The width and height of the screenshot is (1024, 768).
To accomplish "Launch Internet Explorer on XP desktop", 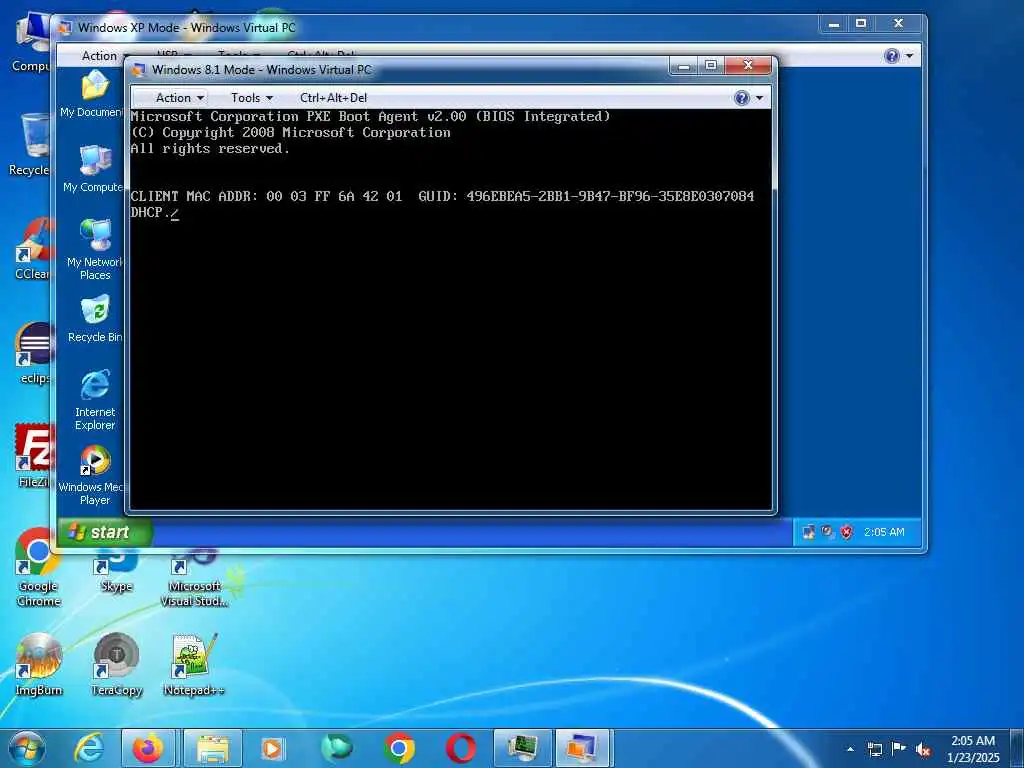I will tap(95, 400).
